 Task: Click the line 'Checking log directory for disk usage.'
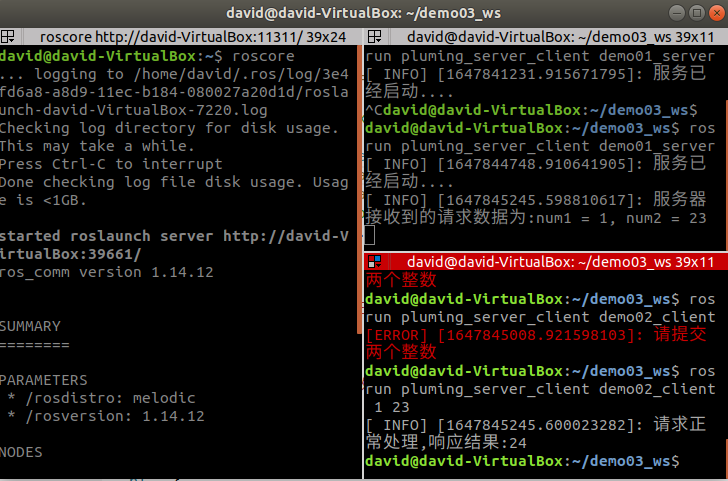169,128
